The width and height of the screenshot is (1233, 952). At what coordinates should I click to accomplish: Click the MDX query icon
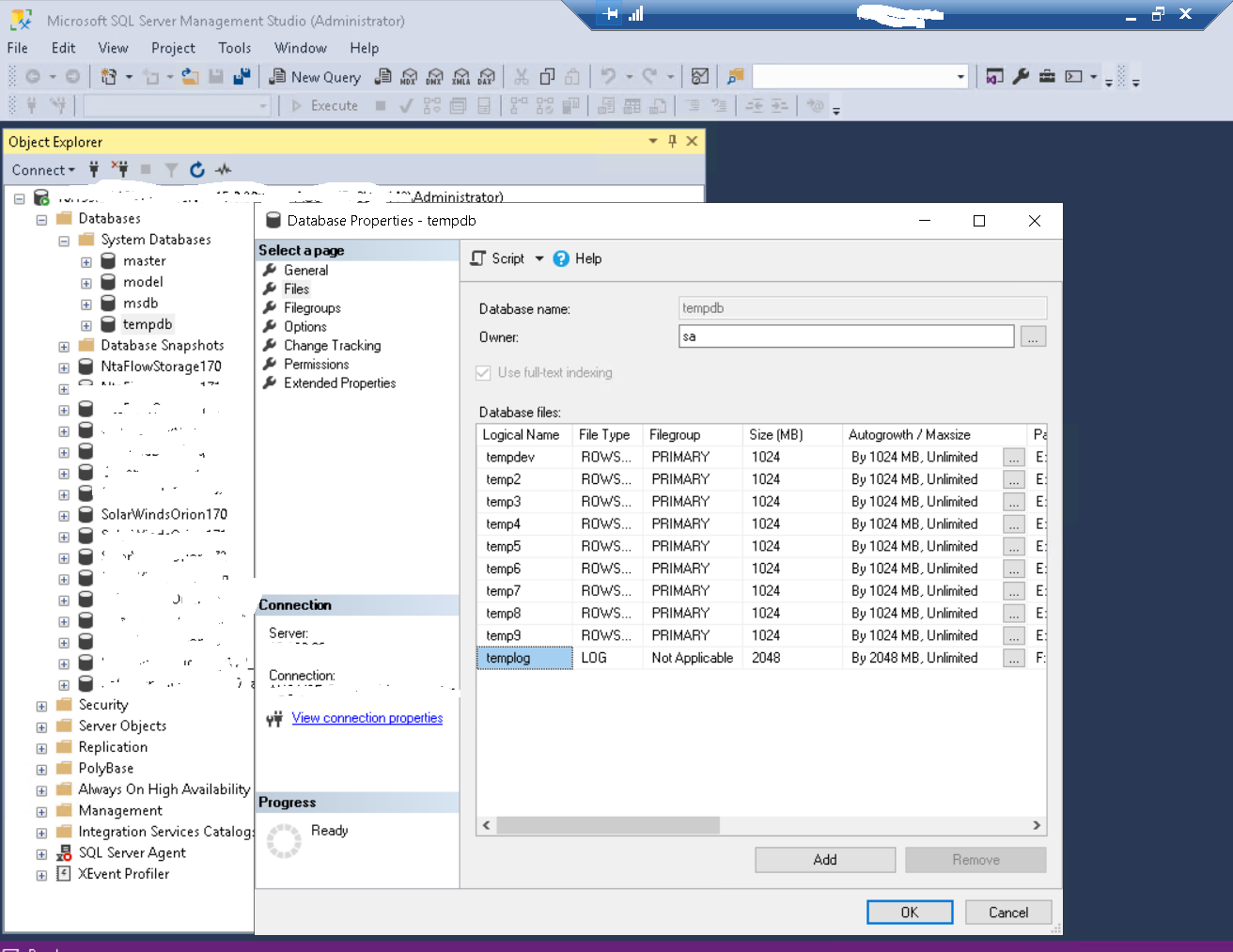tap(409, 77)
